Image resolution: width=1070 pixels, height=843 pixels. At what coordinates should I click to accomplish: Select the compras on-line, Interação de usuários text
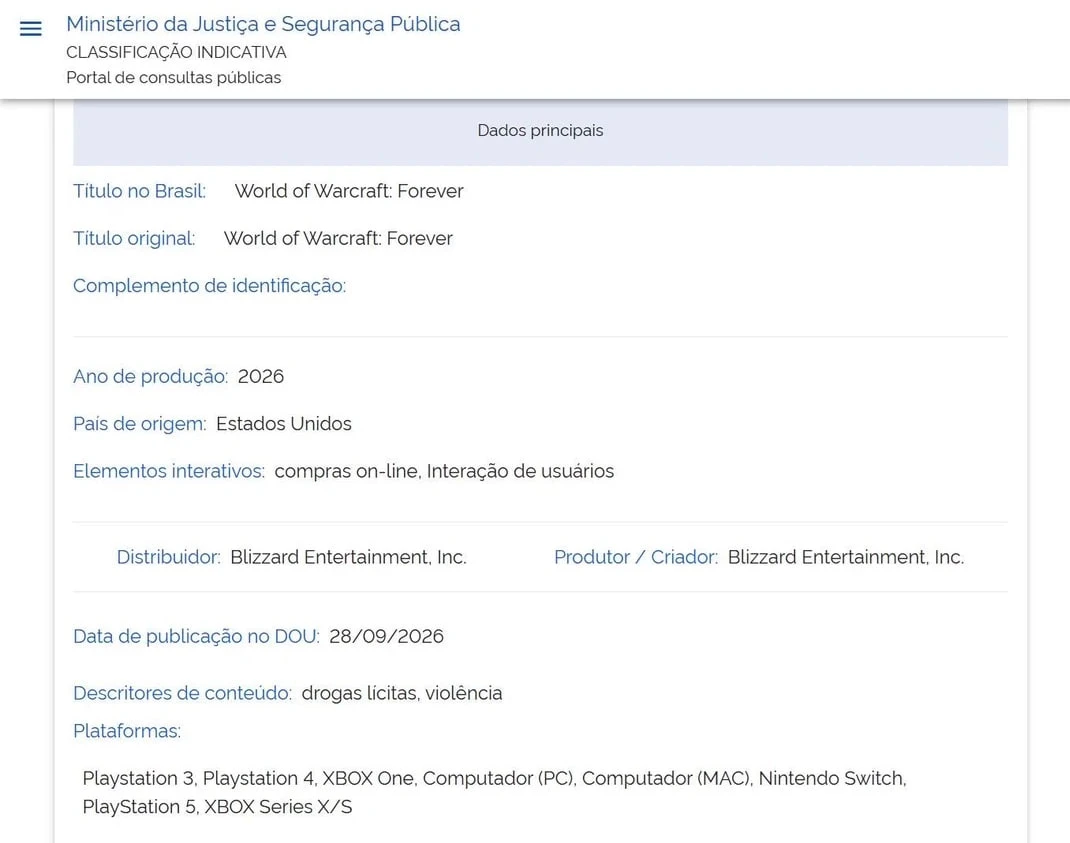click(444, 471)
